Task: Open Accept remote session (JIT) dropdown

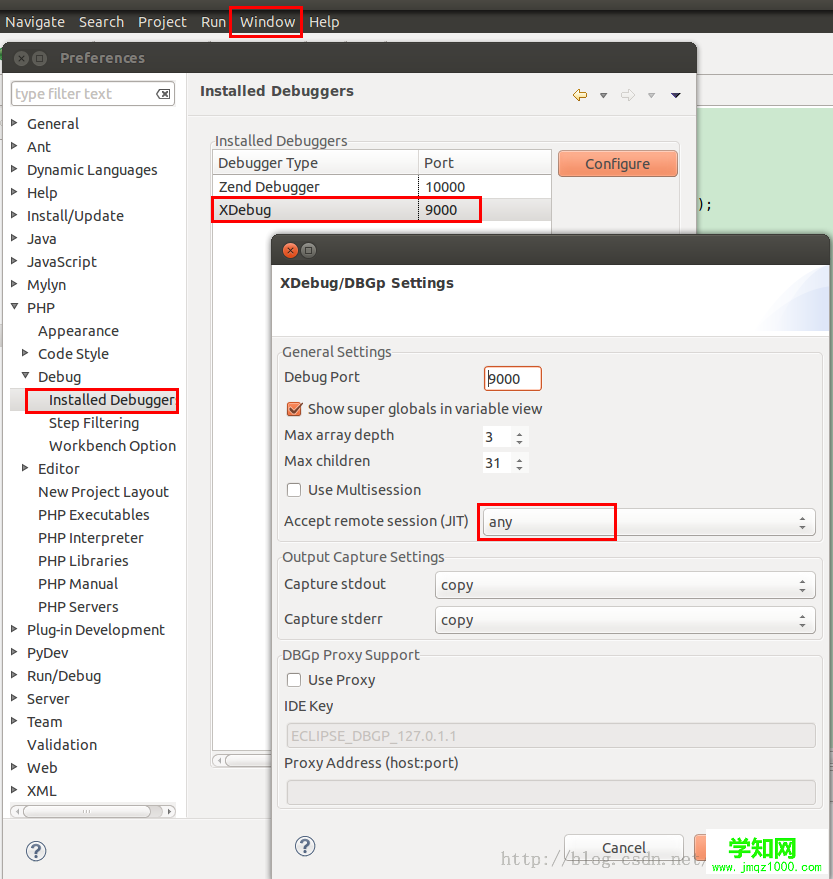Action: tap(649, 522)
